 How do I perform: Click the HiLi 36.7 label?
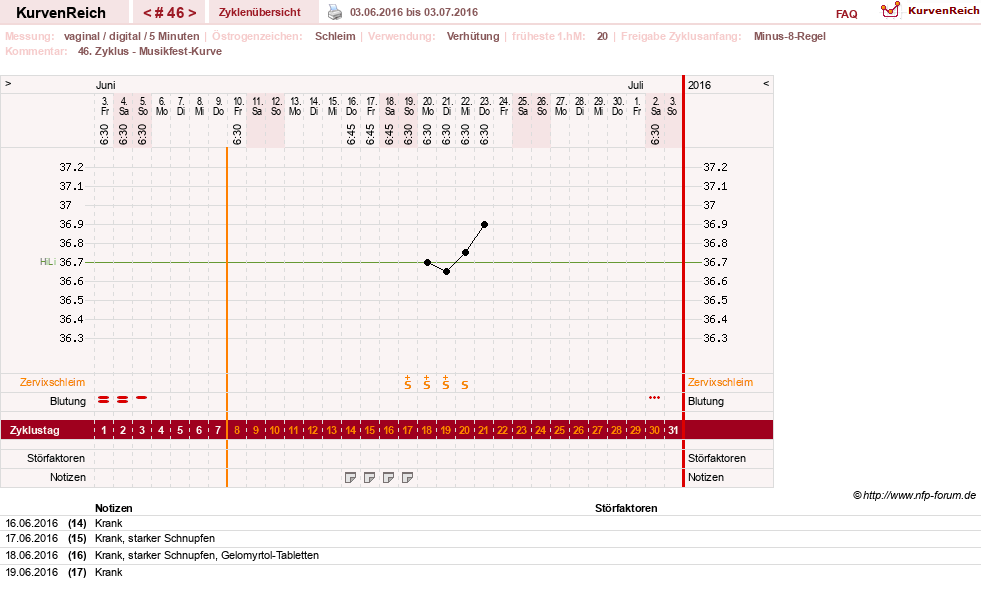pyautogui.click(x=61, y=262)
